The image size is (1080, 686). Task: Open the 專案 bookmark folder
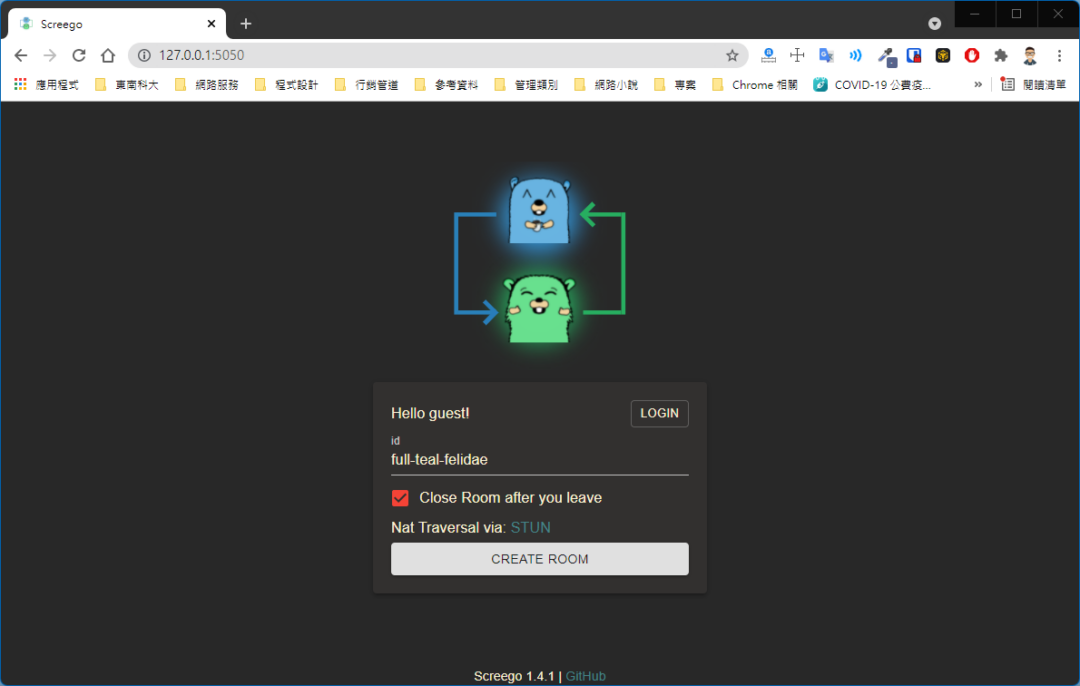coord(675,85)
